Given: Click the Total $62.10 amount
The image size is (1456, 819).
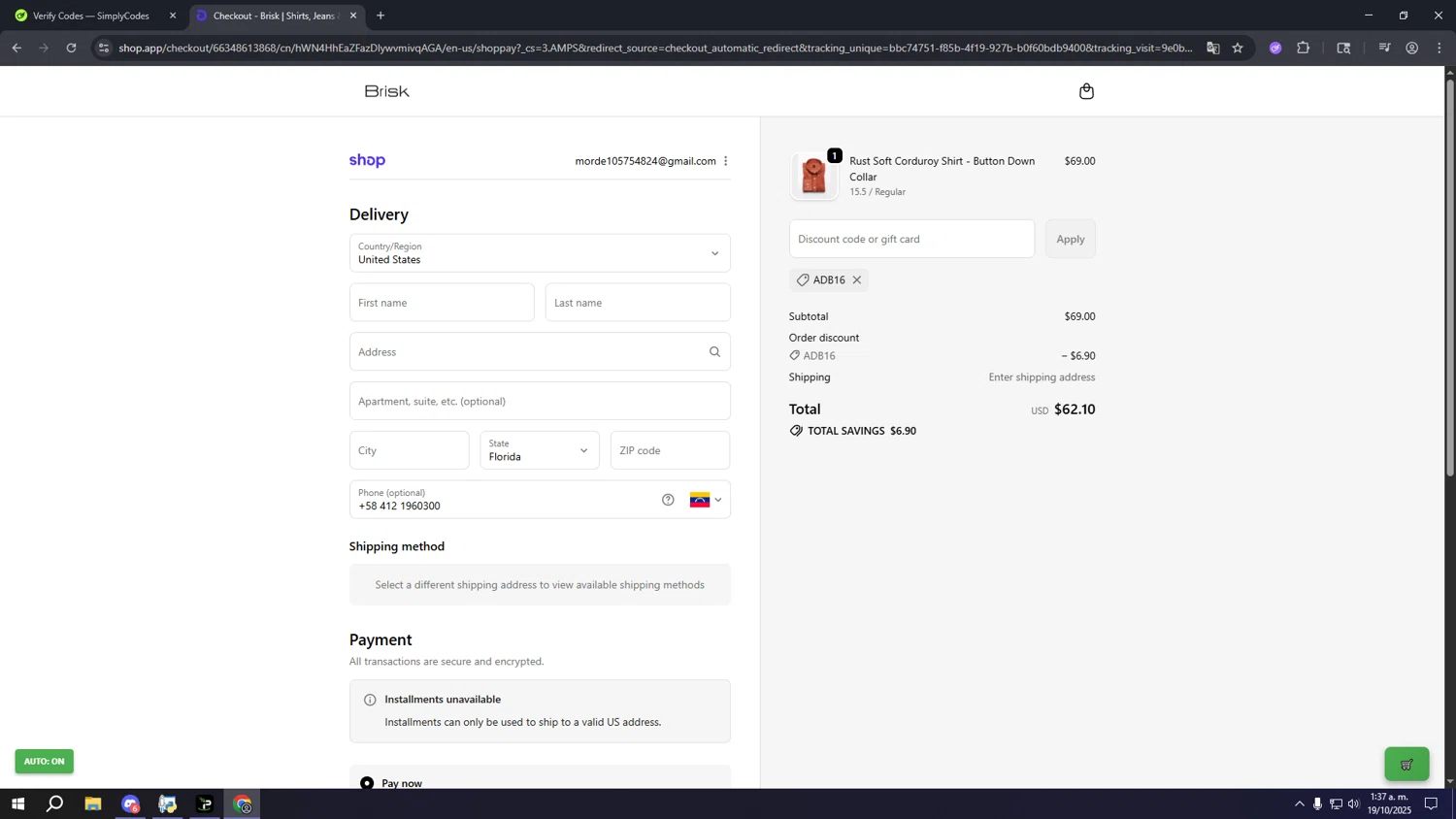Looking at the screenshot, I should (1075, 409).
